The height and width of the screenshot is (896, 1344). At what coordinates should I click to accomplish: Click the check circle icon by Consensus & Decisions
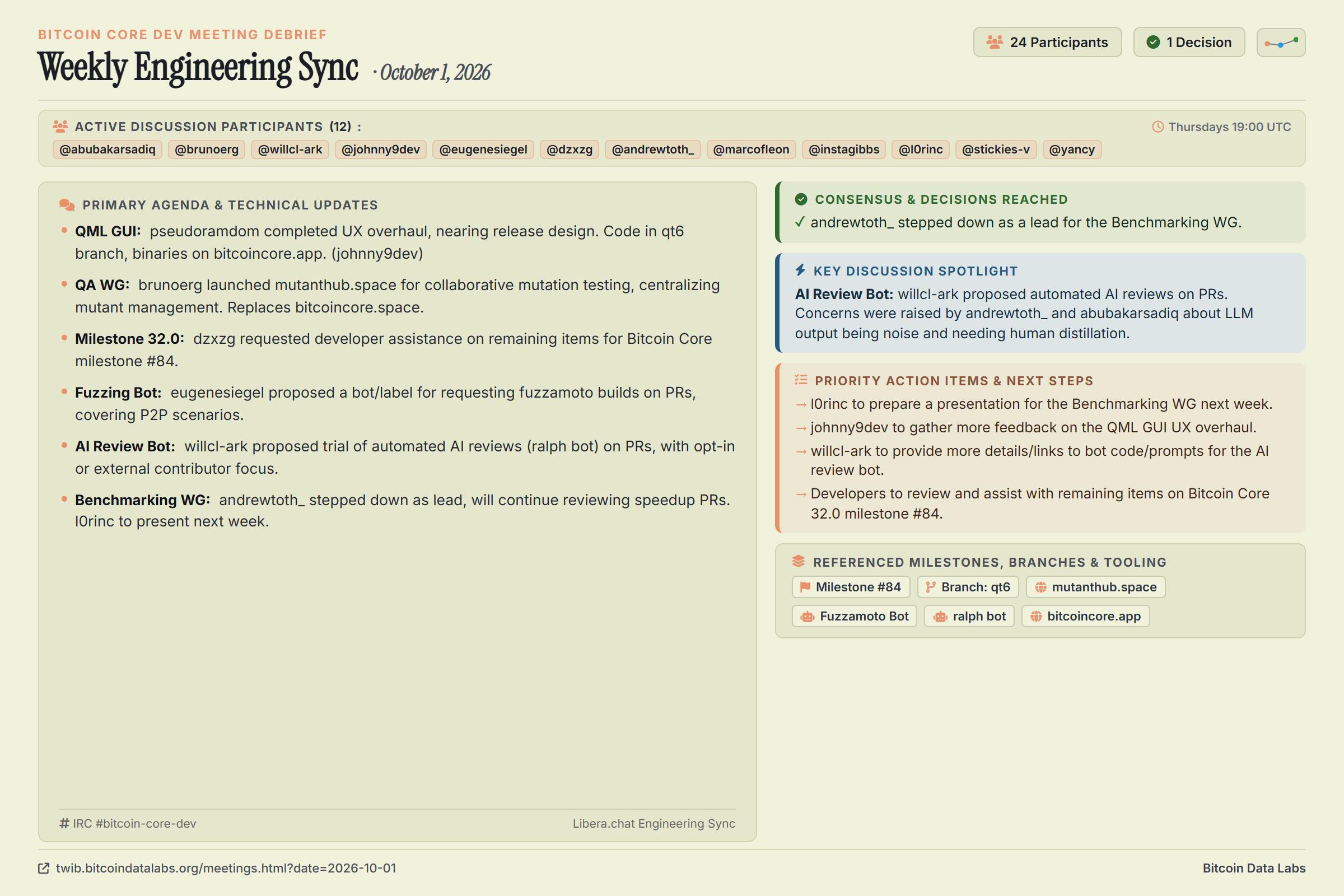[x=801, y=199]
